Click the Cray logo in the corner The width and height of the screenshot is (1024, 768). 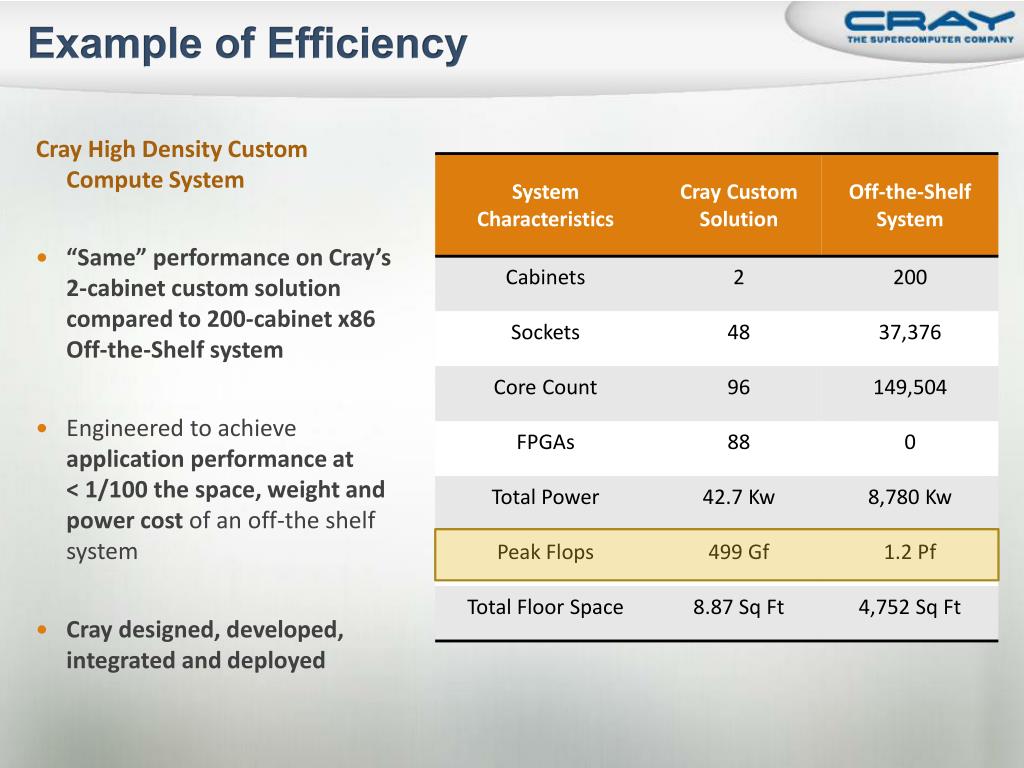point(929,27)
